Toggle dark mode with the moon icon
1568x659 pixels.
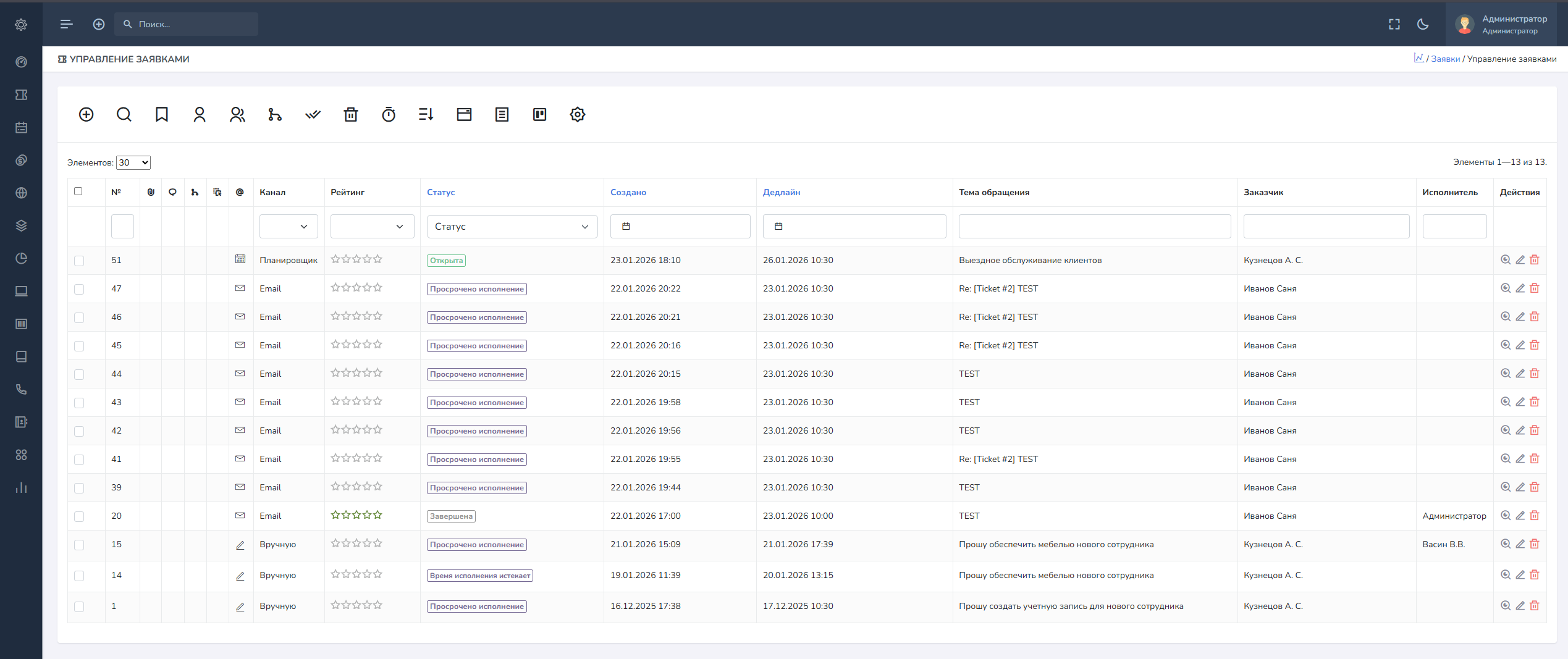click(x=1423, y=24)
